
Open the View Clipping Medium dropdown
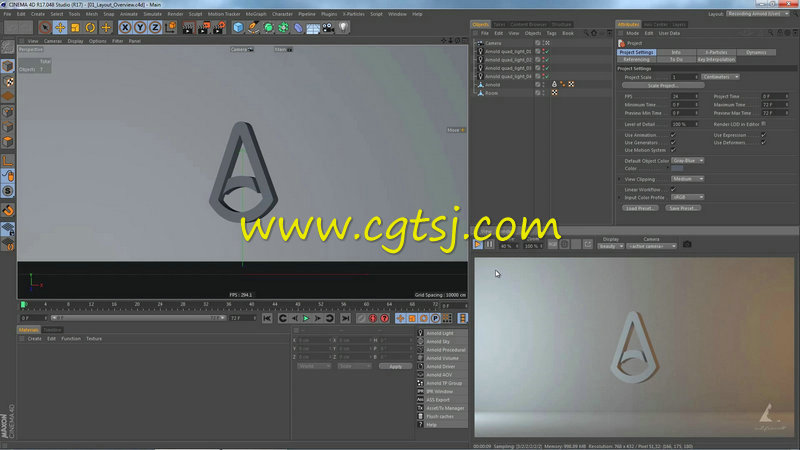[688, 179]
